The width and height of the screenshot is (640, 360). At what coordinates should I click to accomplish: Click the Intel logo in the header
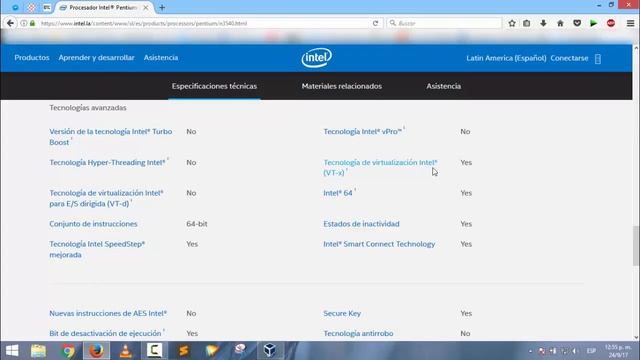[x=316, y=58]
